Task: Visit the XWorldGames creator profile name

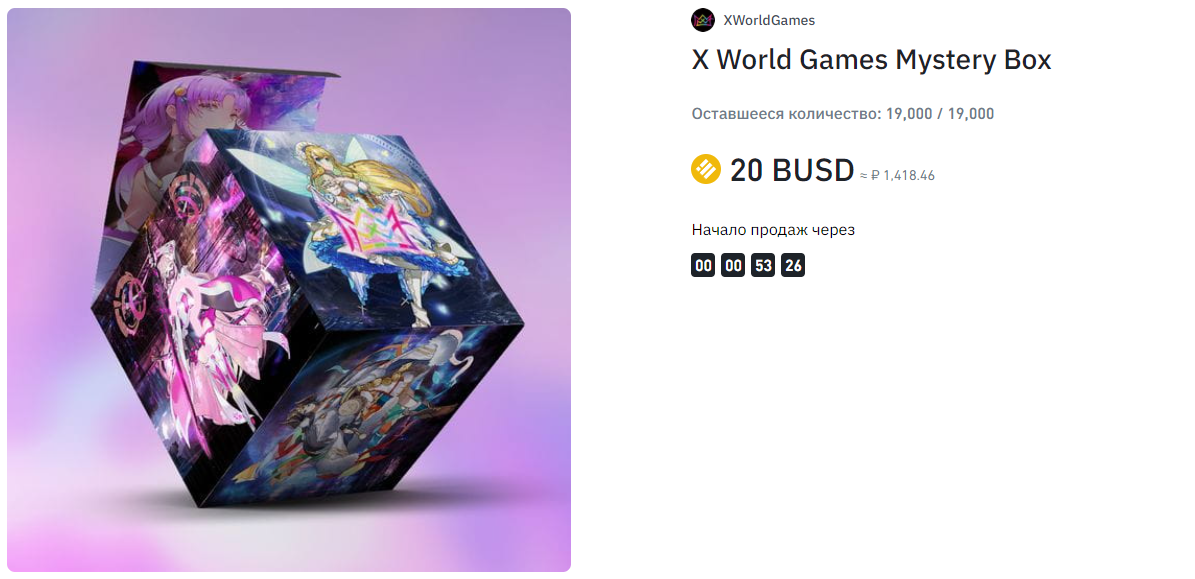Action: (x=769, y=21)
